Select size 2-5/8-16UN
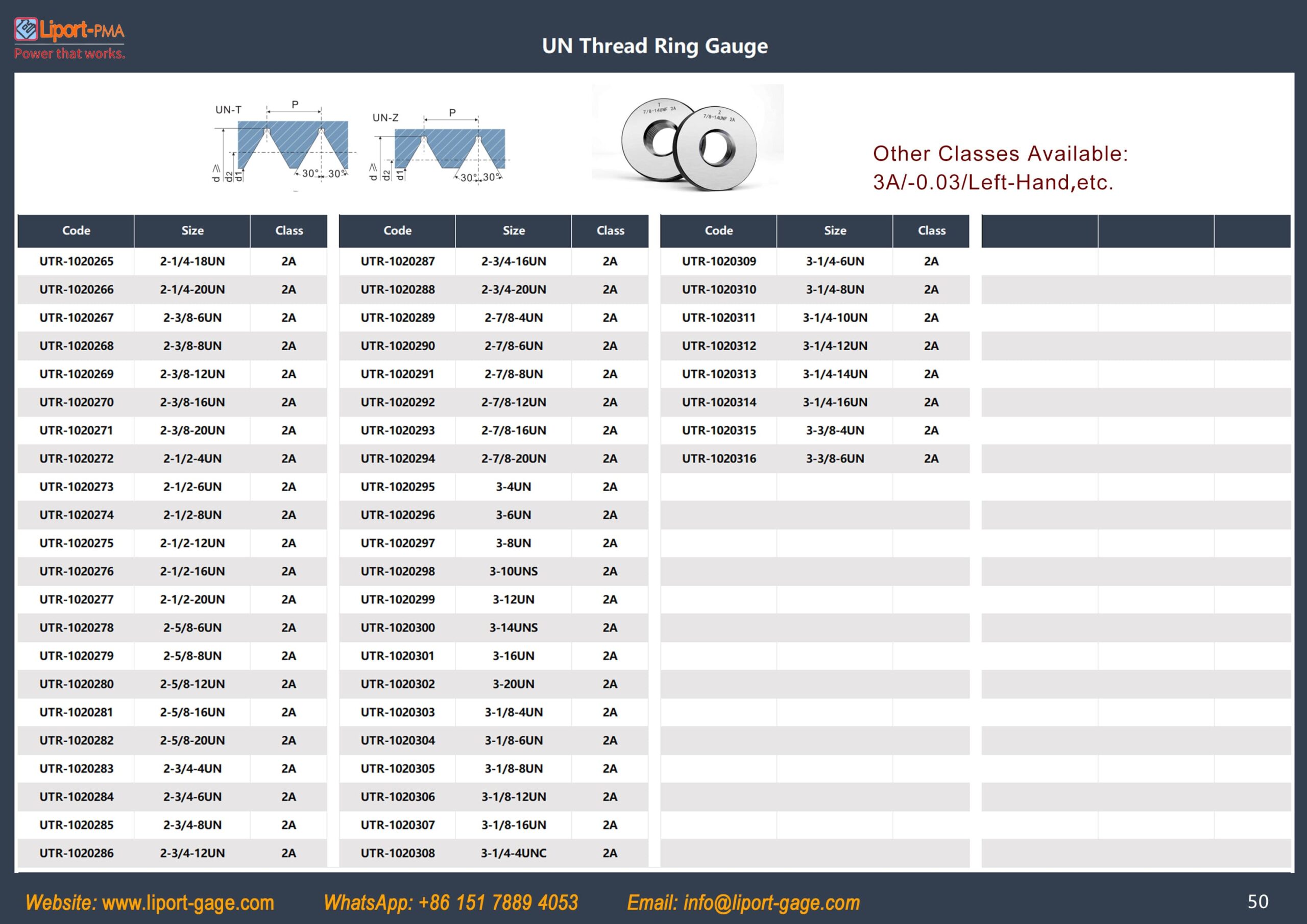 pyautogui.click(x=192, y=712)
